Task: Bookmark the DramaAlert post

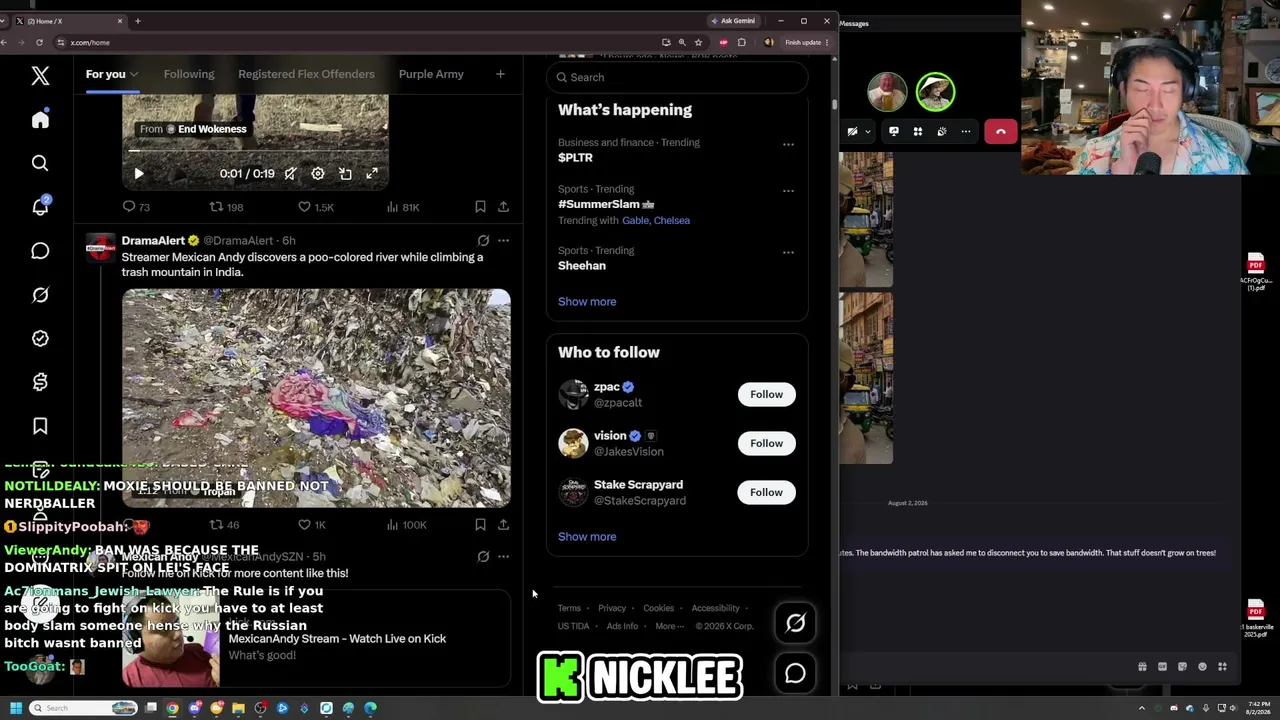Action: point(480,524)
